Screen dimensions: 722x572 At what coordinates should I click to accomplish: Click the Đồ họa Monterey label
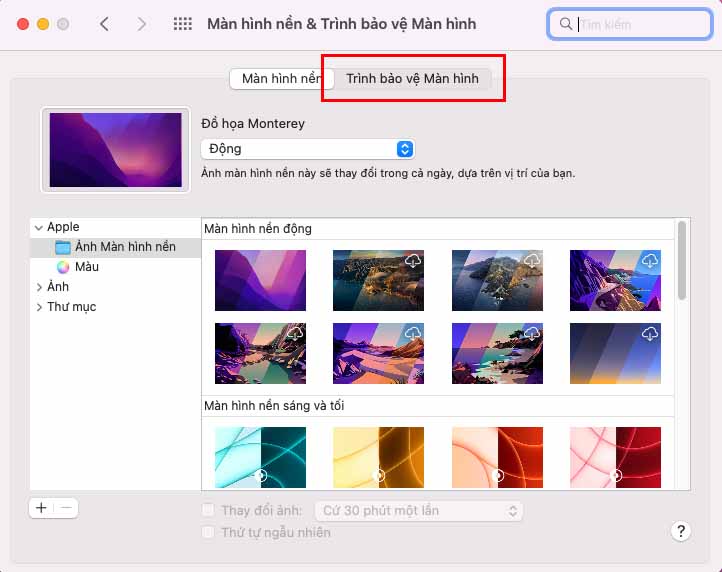(x=253, y=124)
